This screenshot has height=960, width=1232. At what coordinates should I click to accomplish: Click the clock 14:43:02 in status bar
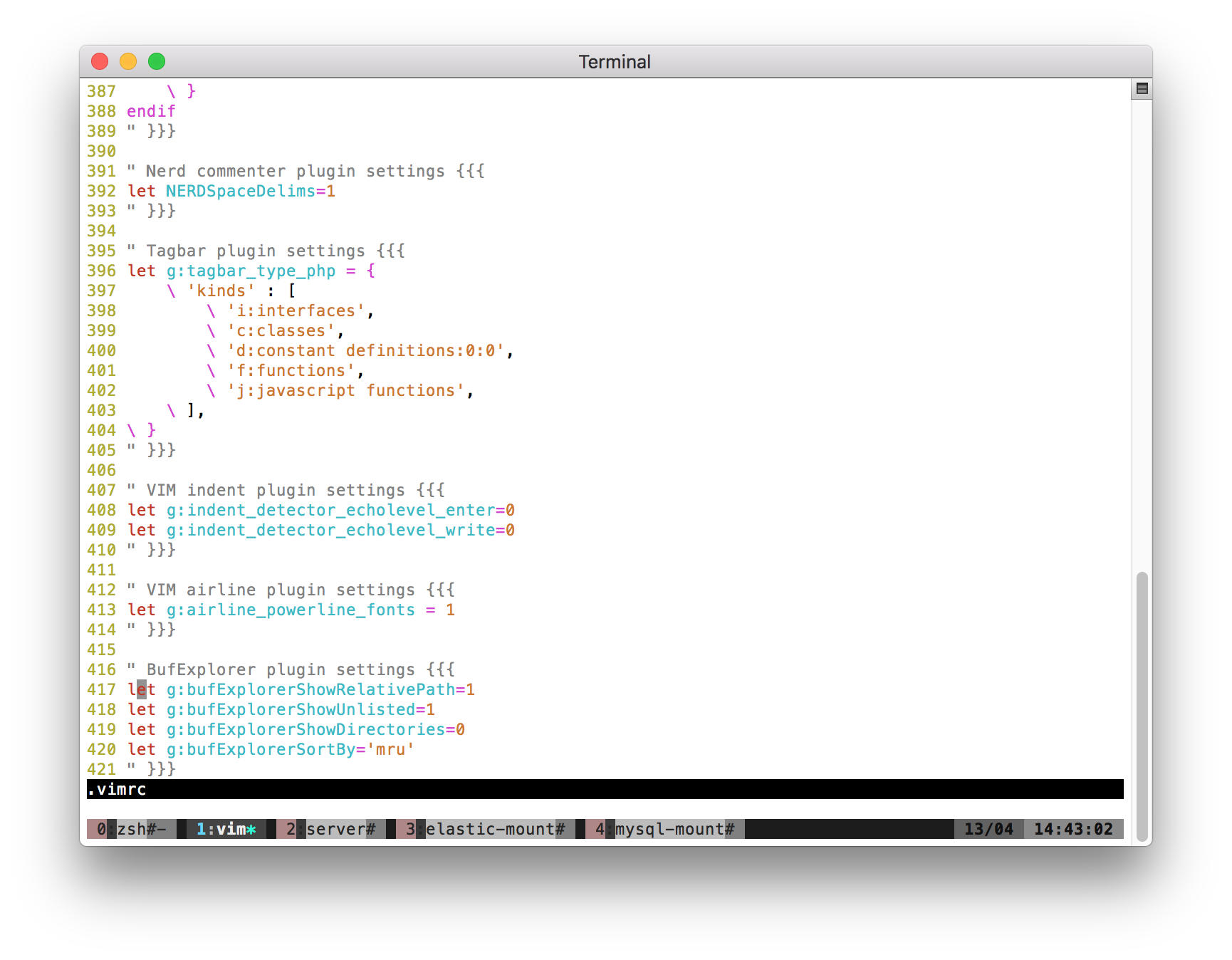1073,829
